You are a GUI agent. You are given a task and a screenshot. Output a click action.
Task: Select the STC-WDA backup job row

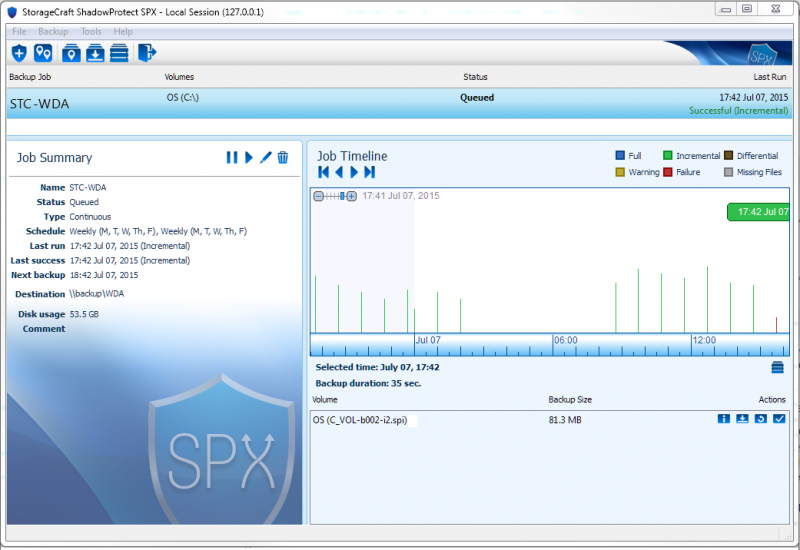(399, 104)
